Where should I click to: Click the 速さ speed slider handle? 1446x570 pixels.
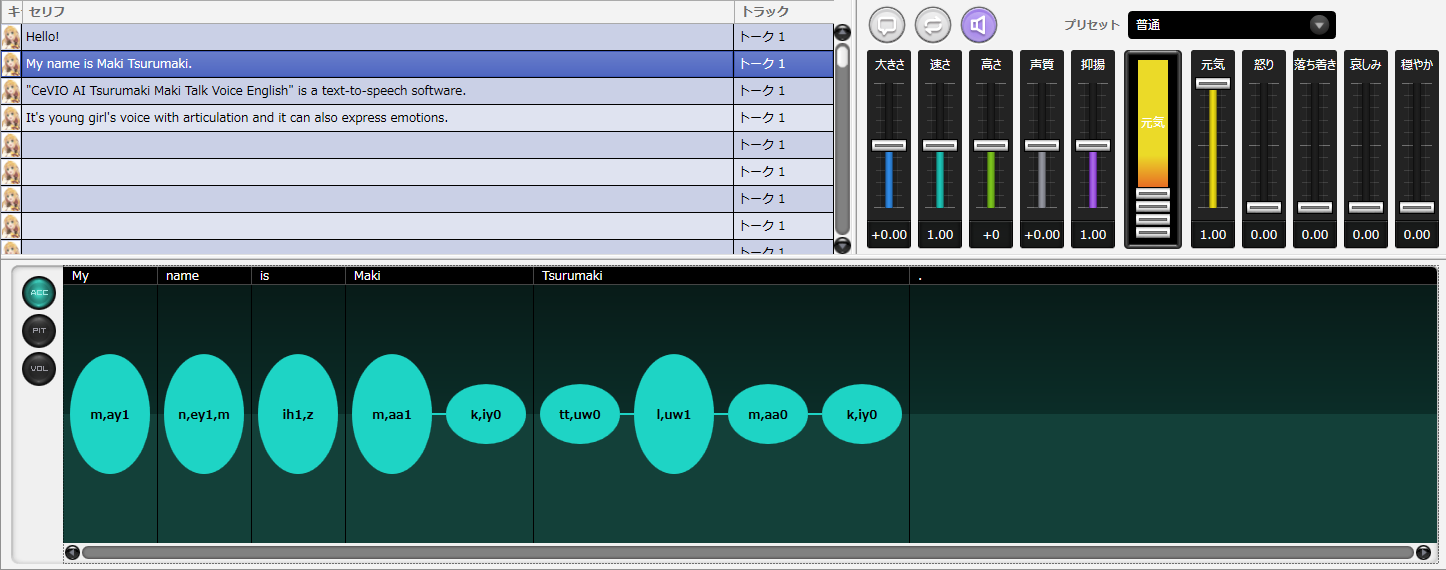point(940,145)
